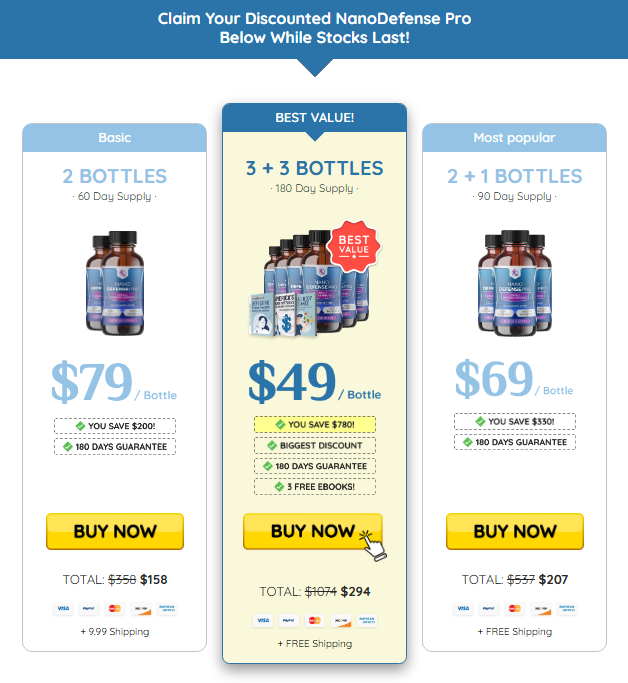Click the Visa icon in Most popular plan
Image resolution: width=628 pixels, height=683 pixels.
pos(463,609)
